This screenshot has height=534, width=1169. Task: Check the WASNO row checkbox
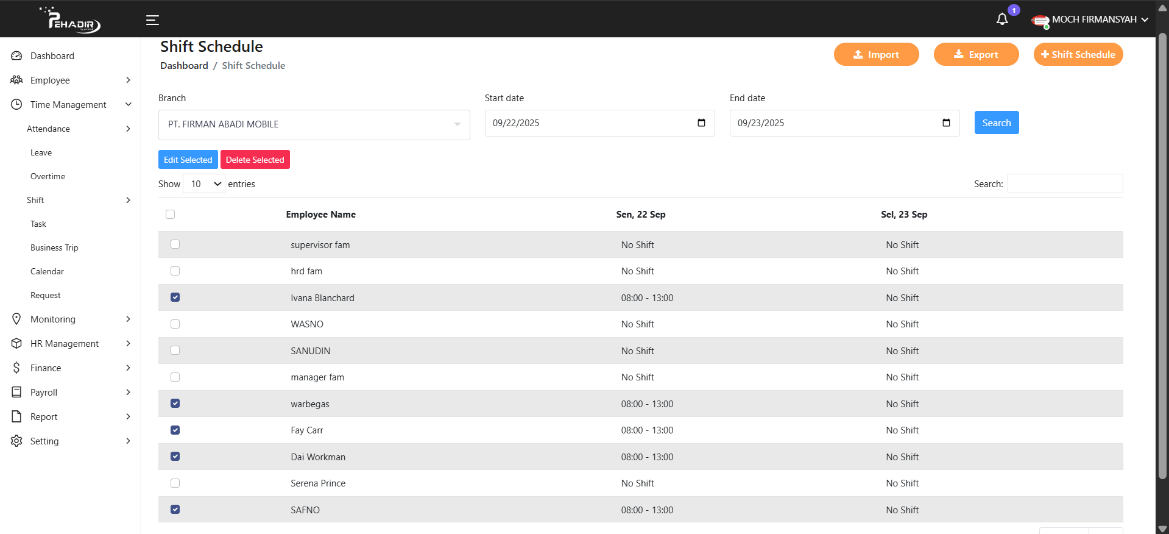pos(175,324)
